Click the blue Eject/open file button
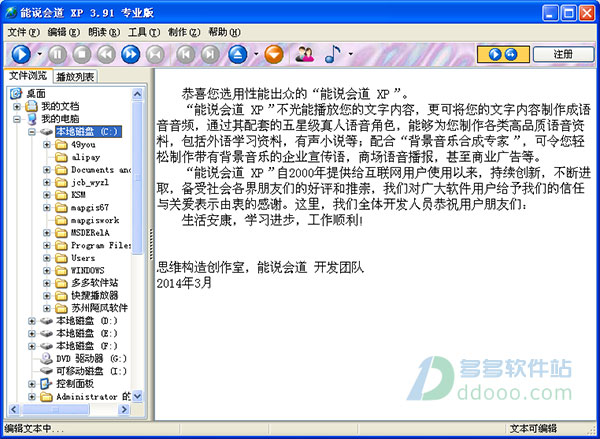This screenshot has height=439, width=600. coord(238,54)
